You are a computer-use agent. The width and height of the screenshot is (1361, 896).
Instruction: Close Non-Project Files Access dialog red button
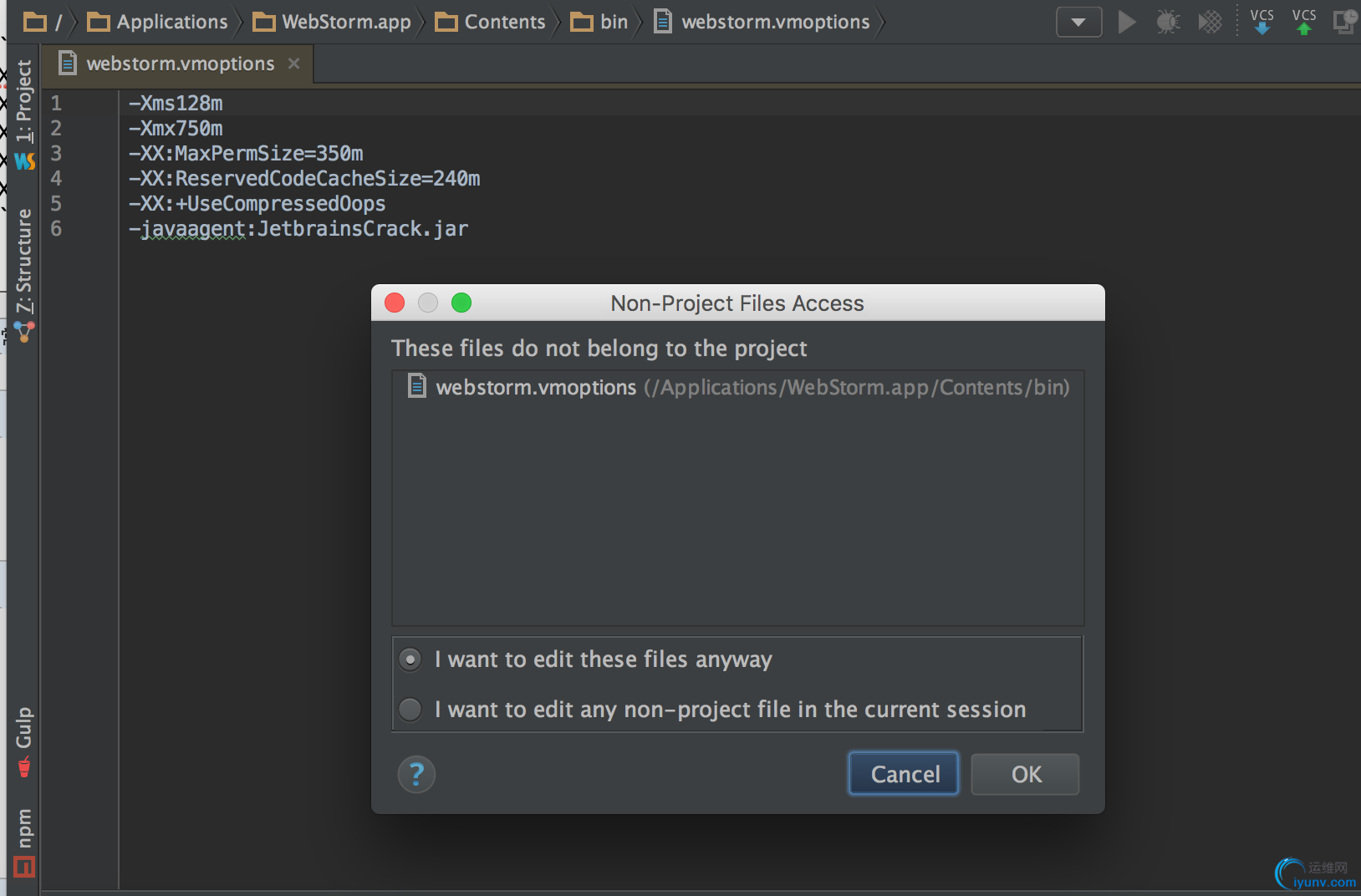[x=395, y=303]
